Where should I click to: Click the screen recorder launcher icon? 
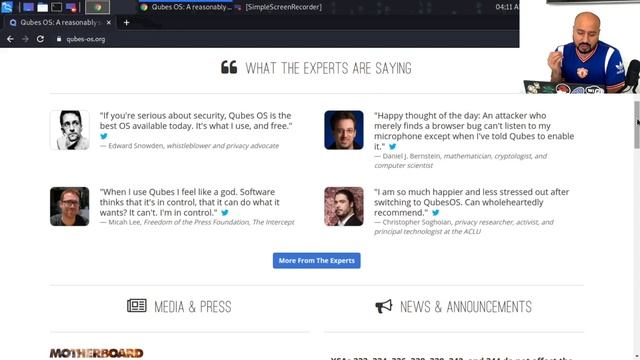tap(71, 7)
